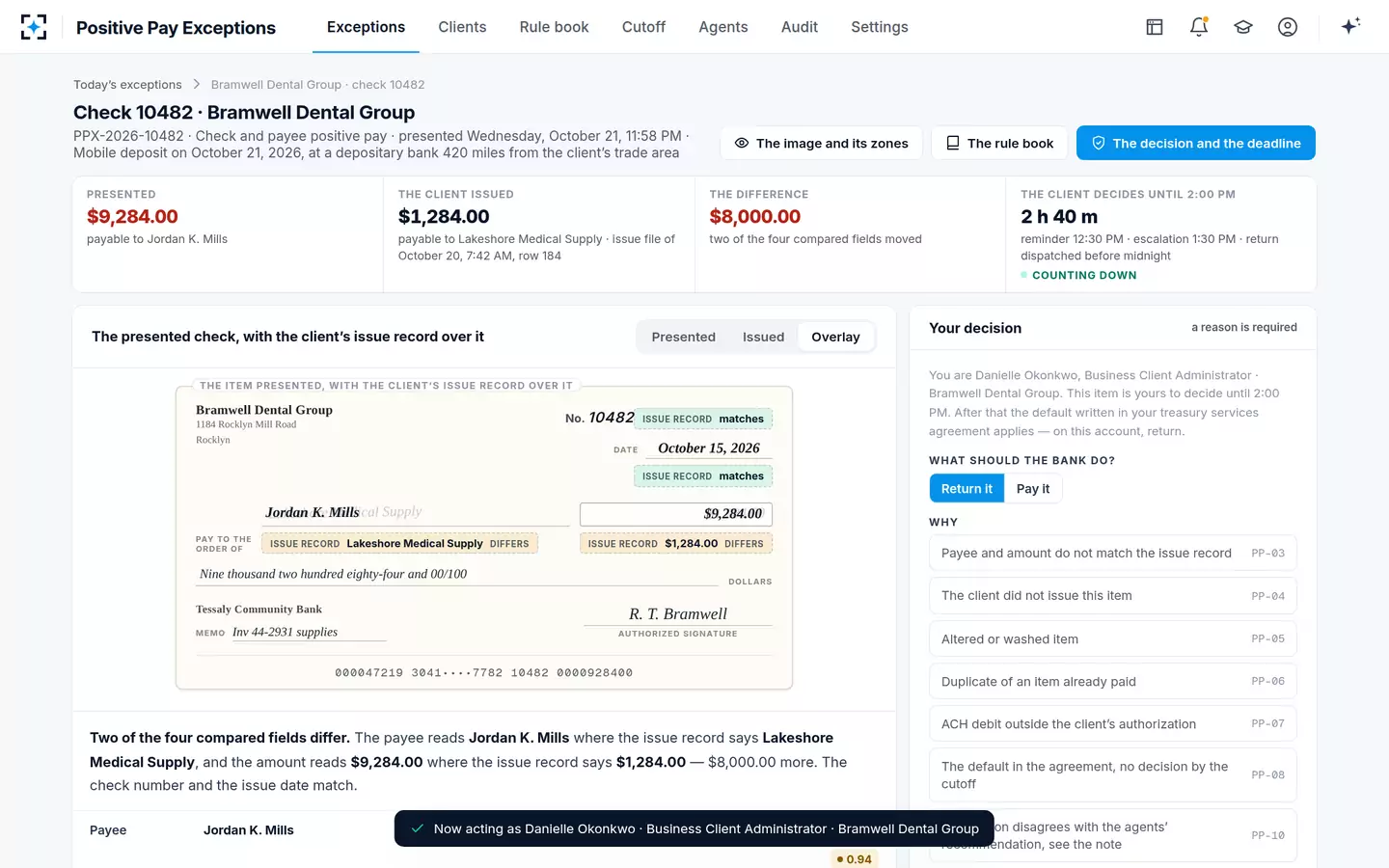Open the Audit tab

(x=800, y=27)
